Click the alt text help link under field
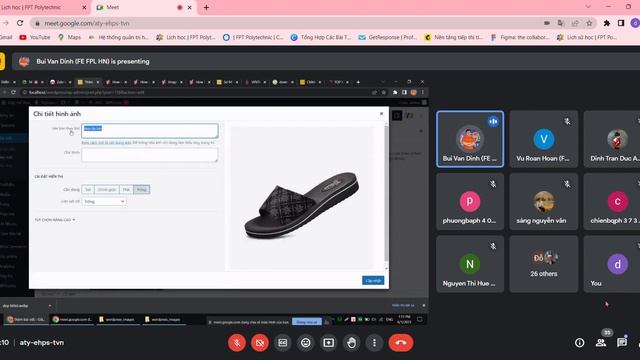 pos(106,143)
